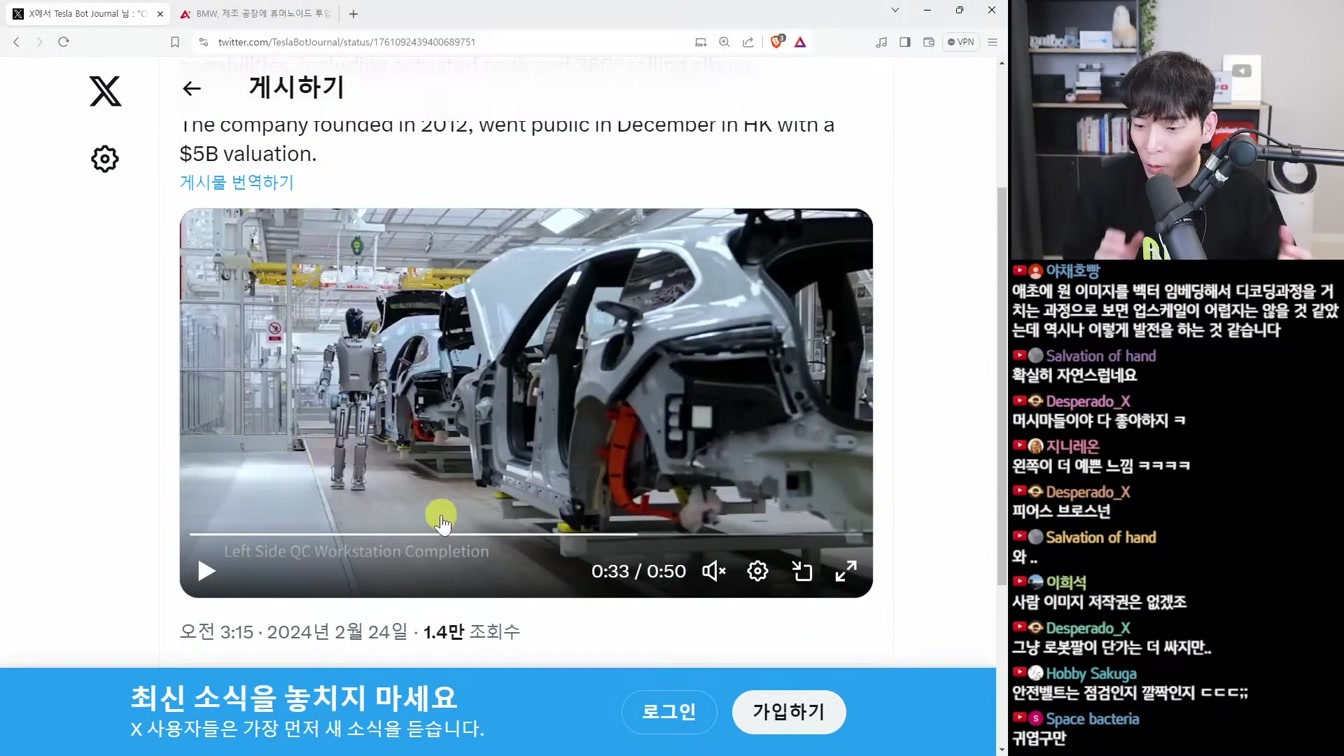Open the Brave Wallet icon
The width and height of the screenshot is (1344, 756).
pos(929,42)
